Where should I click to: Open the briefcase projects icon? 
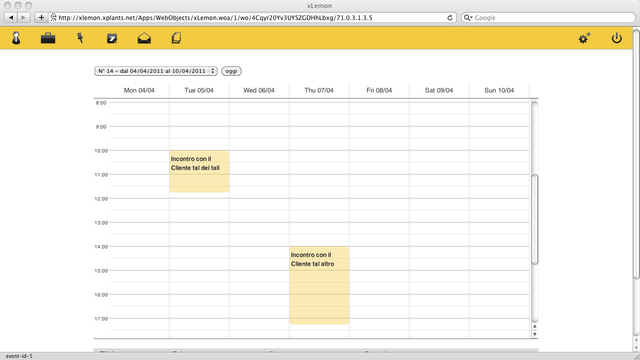[48, 38]
